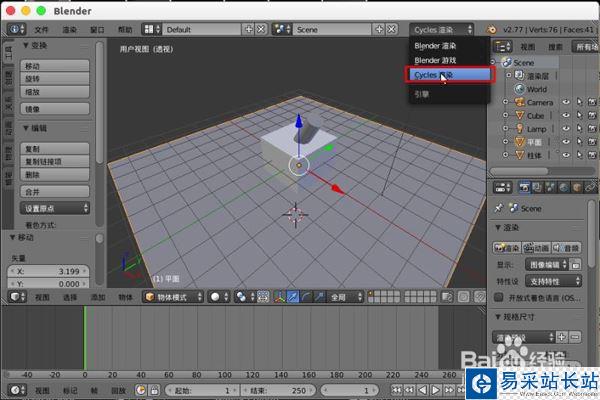The width and height of the screenshot is (600, 400).
Task: Enable the translate manipulator arrow
Action: coord(293,297)
